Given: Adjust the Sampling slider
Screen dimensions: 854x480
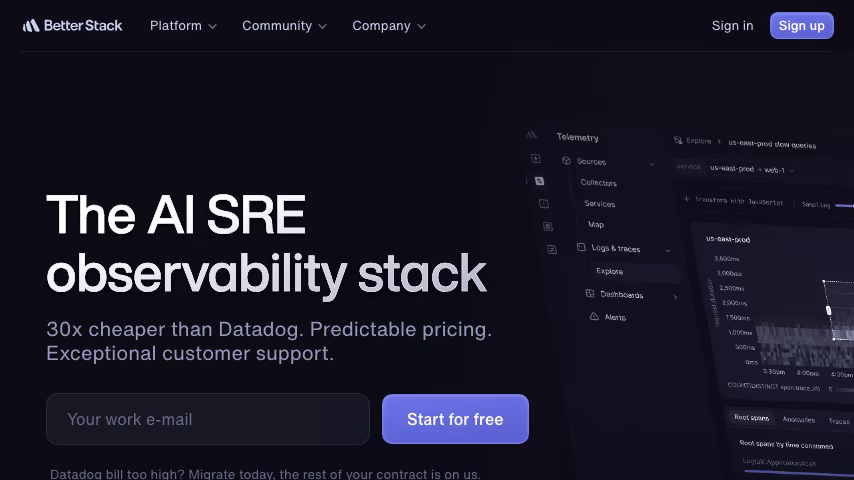Looking at the screenshot, I should point(844,205).
